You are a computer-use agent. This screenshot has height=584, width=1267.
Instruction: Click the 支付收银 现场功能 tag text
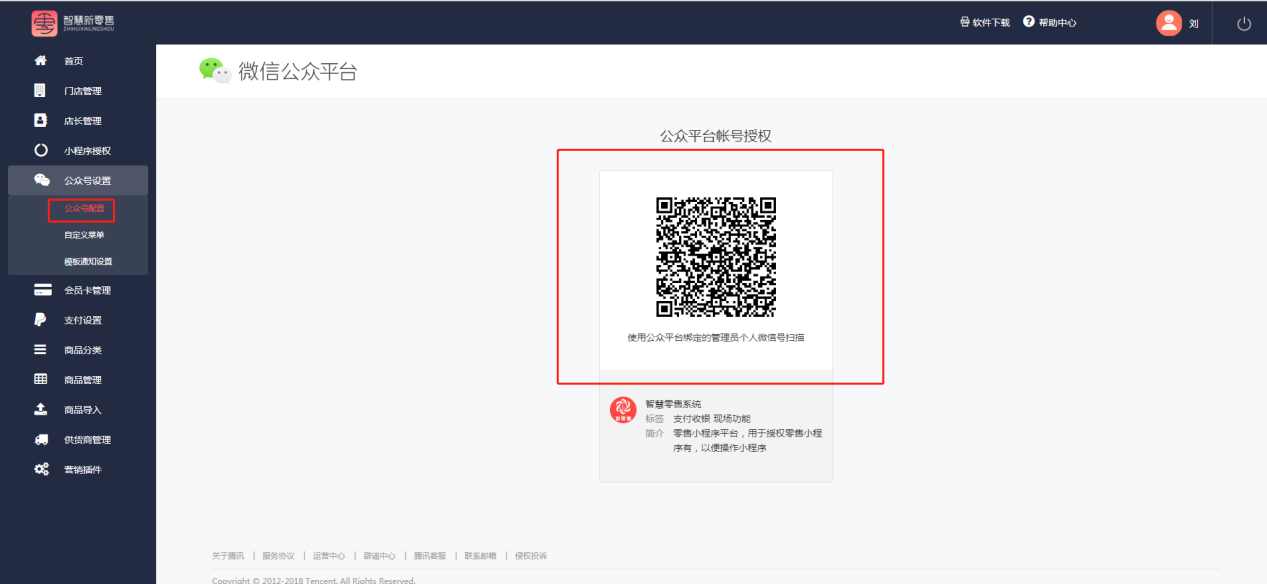712,418
